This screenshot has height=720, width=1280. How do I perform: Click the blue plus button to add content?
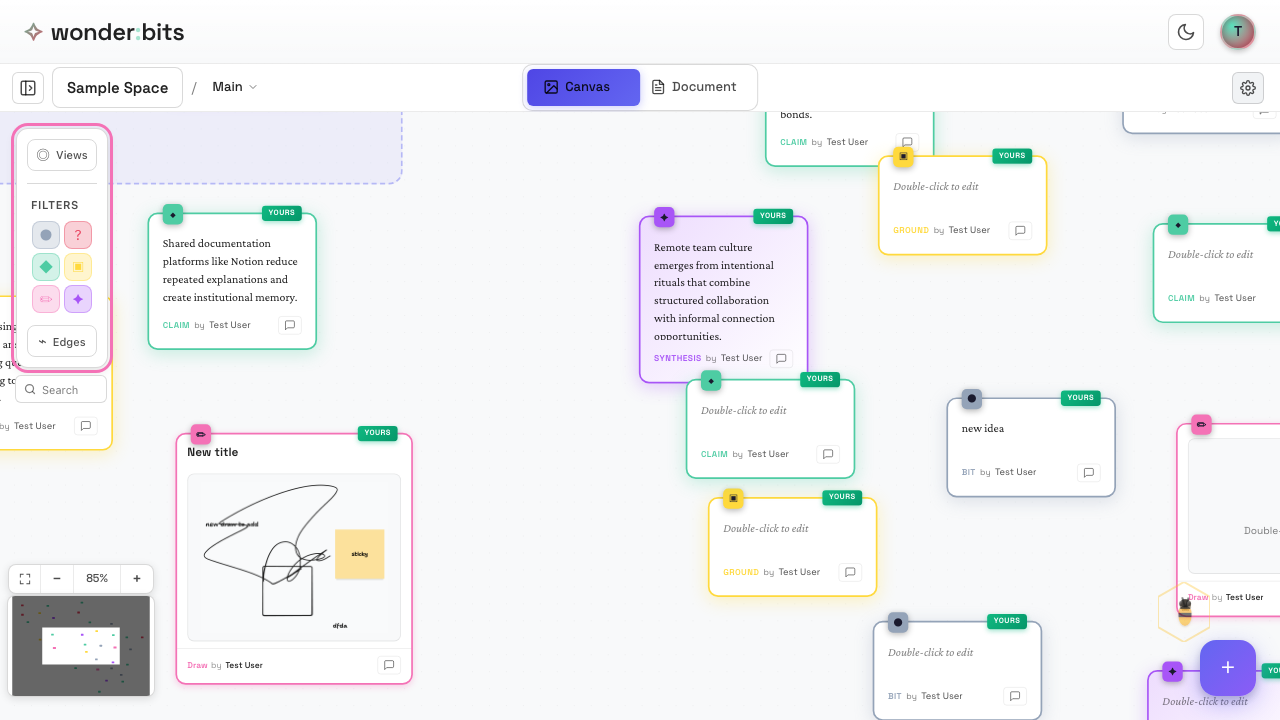(1227, 667)
